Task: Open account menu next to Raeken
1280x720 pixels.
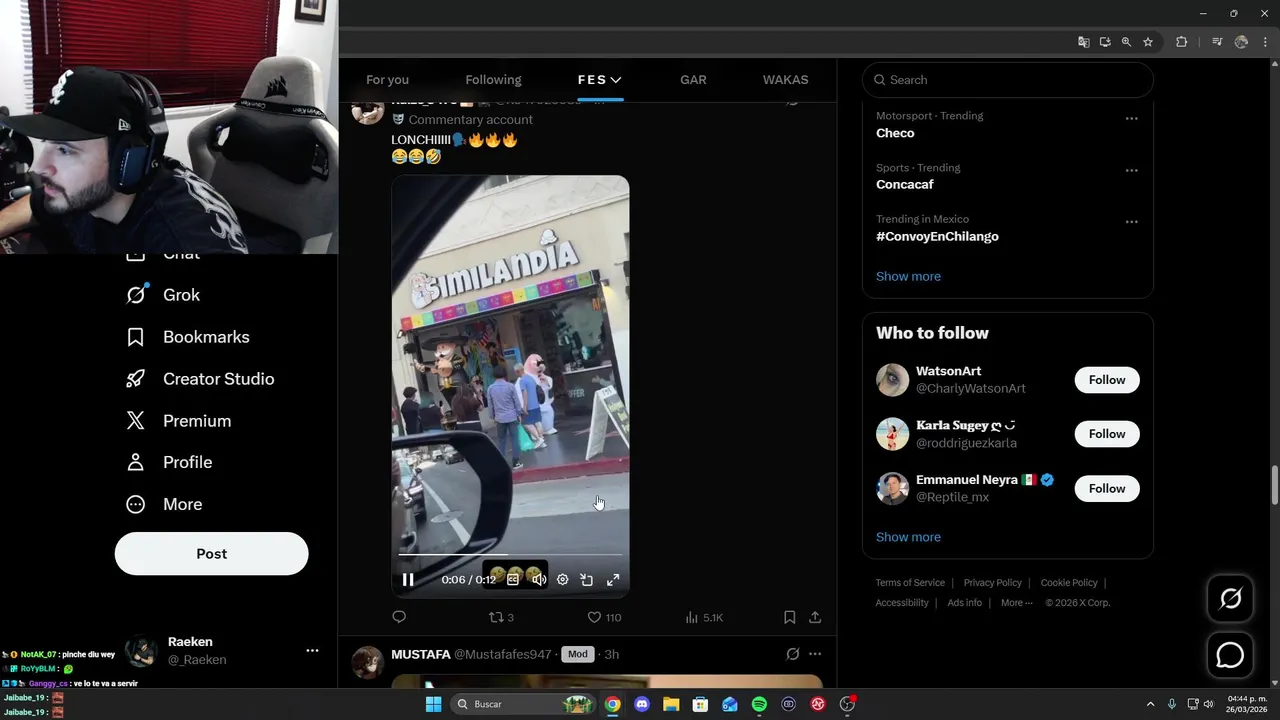Action: pos(312,651)
